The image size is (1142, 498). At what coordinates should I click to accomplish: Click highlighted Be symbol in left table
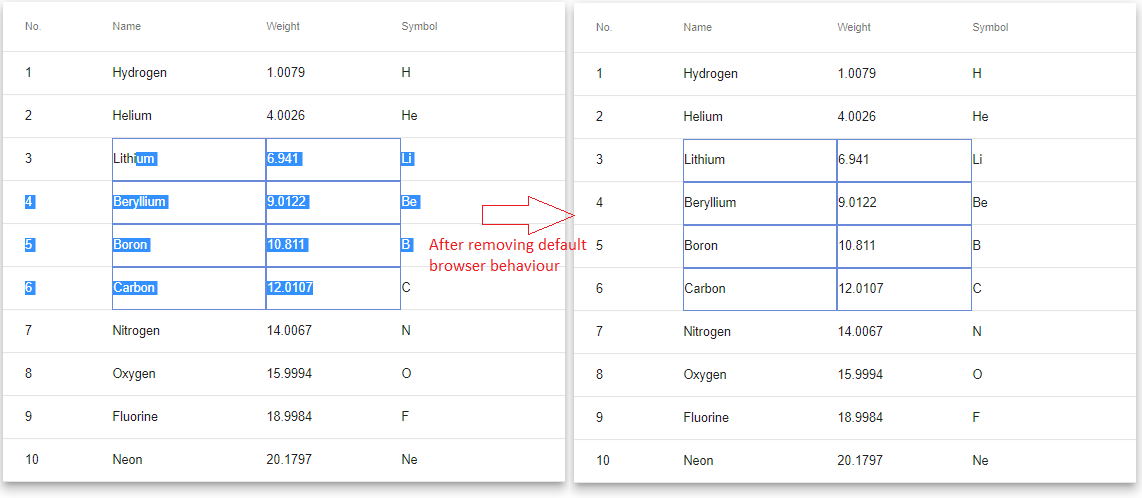(409, 202)
